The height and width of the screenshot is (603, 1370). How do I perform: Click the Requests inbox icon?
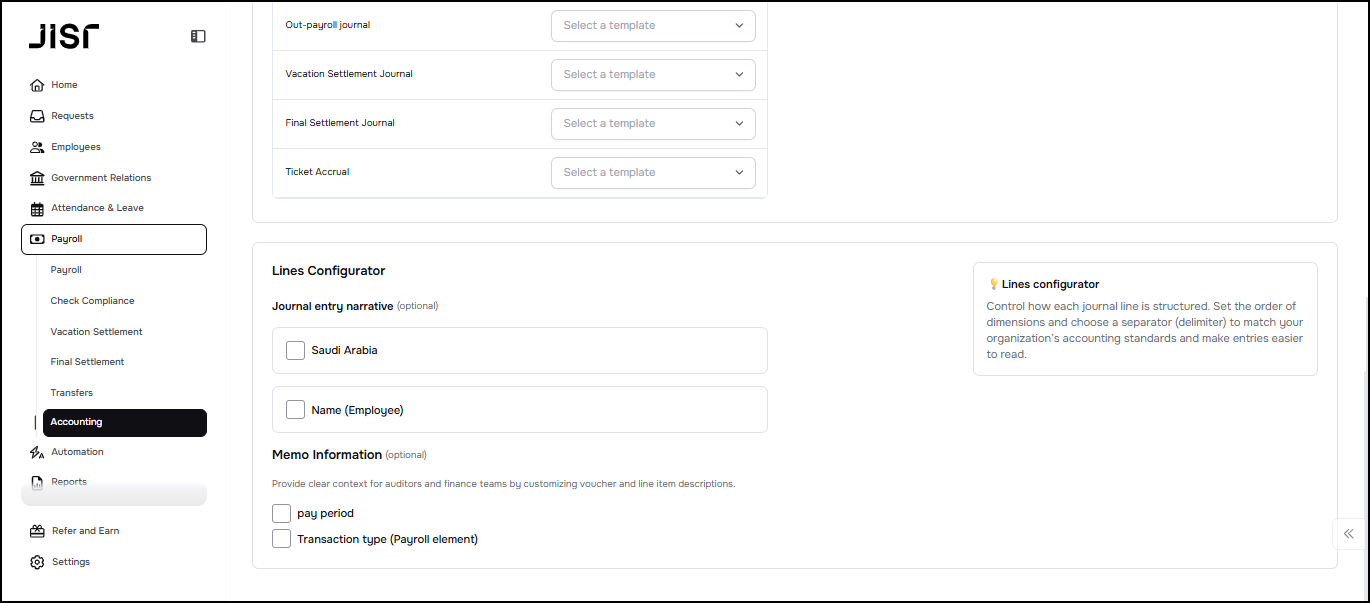click(37, 116)
